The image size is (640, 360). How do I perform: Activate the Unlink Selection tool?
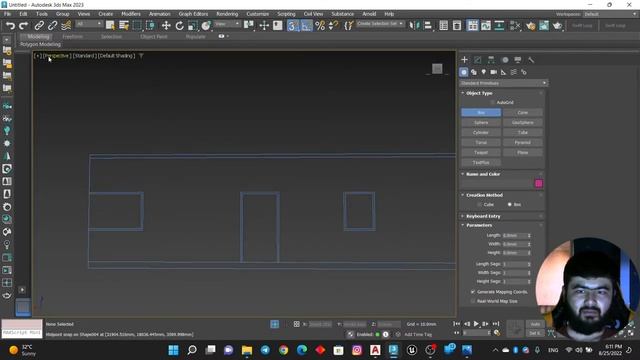pos(52,26)
